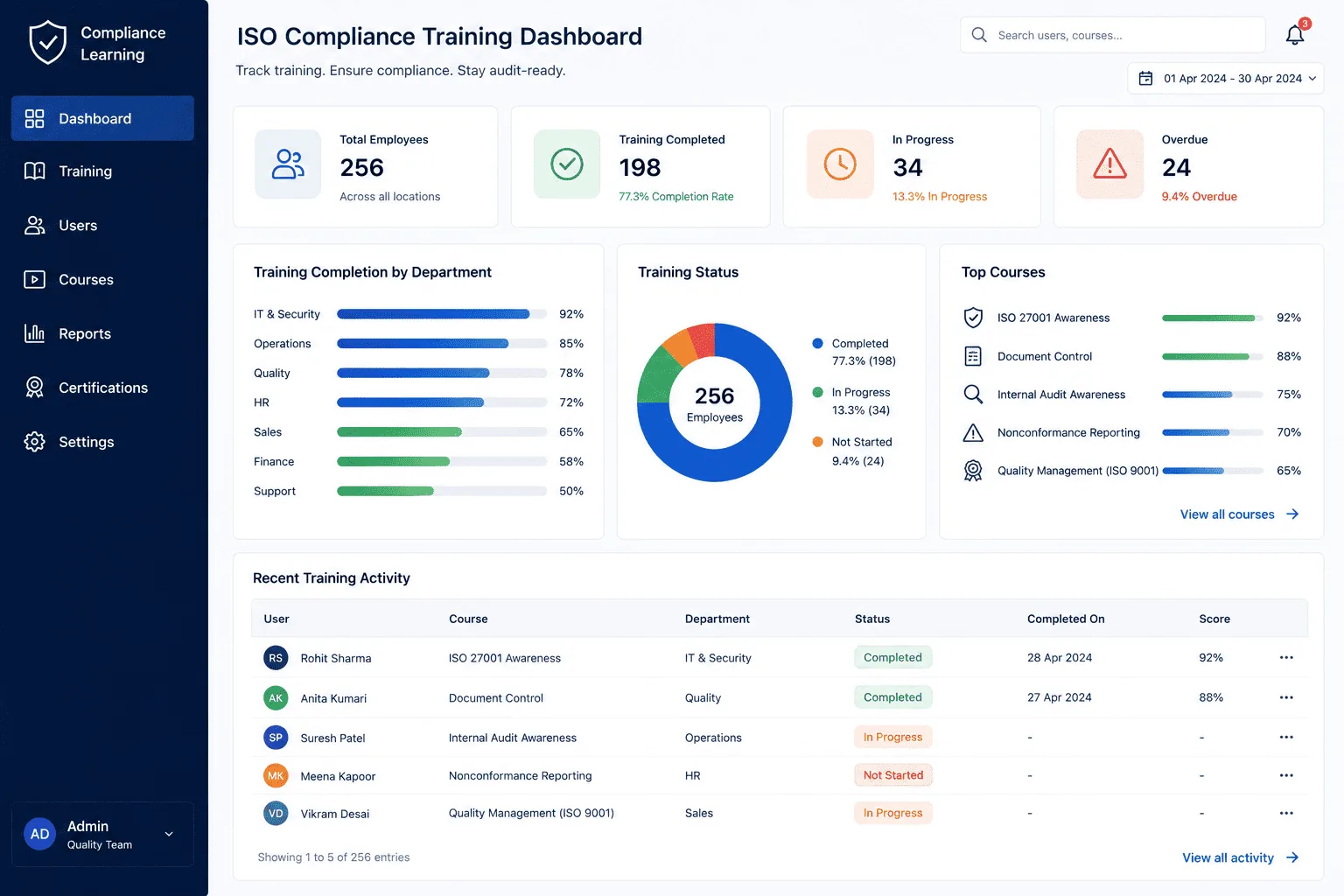The width and height of the screenshot is (1344, 896).
Task: Click the Nonconformance Reporting triangle icon
Action: coord(973,432)
